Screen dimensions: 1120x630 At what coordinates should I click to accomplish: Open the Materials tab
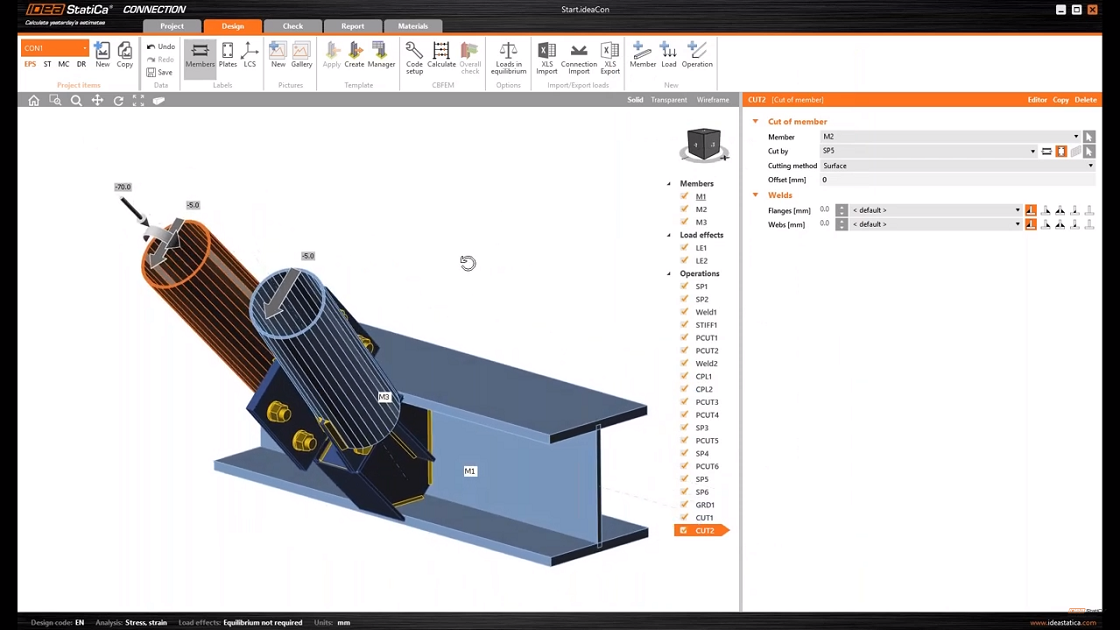[413, 26]
